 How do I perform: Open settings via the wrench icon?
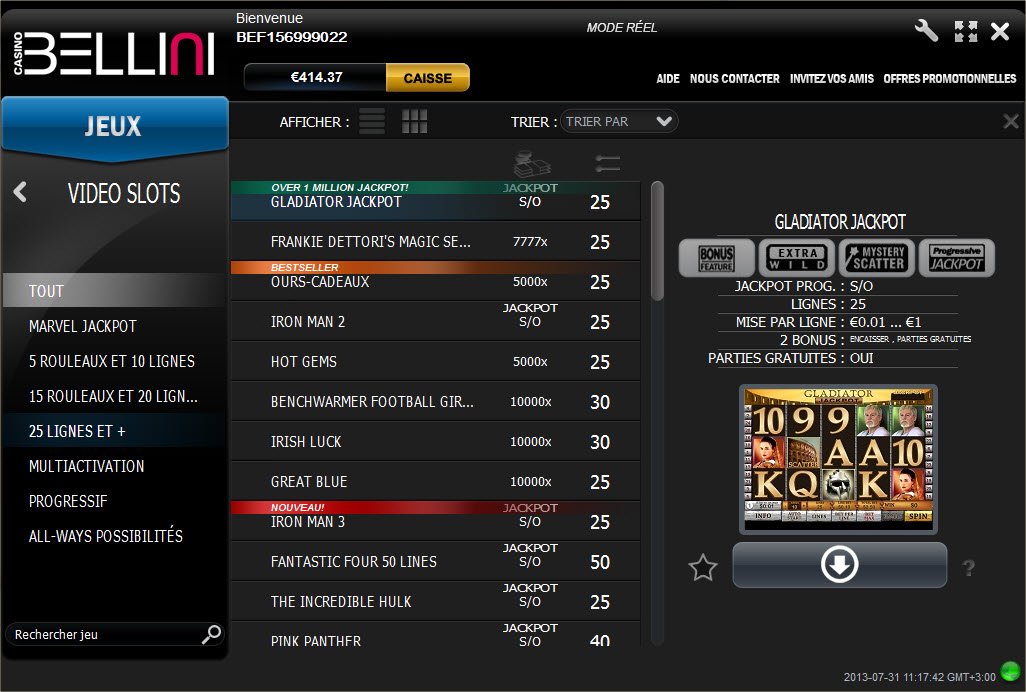pyautogui.click(x=926, y=31)
